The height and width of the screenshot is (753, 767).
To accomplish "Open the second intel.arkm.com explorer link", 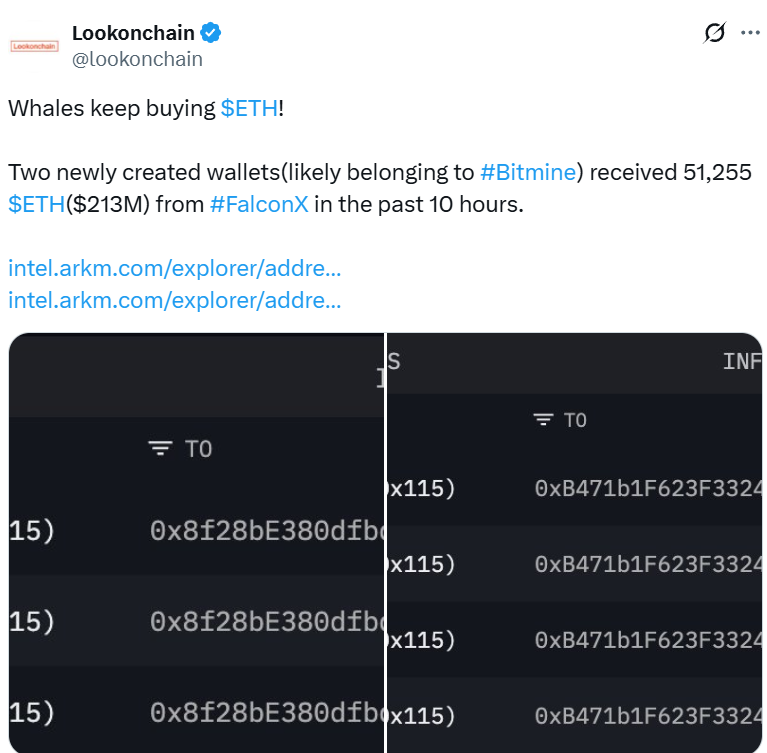I will 175,300.
